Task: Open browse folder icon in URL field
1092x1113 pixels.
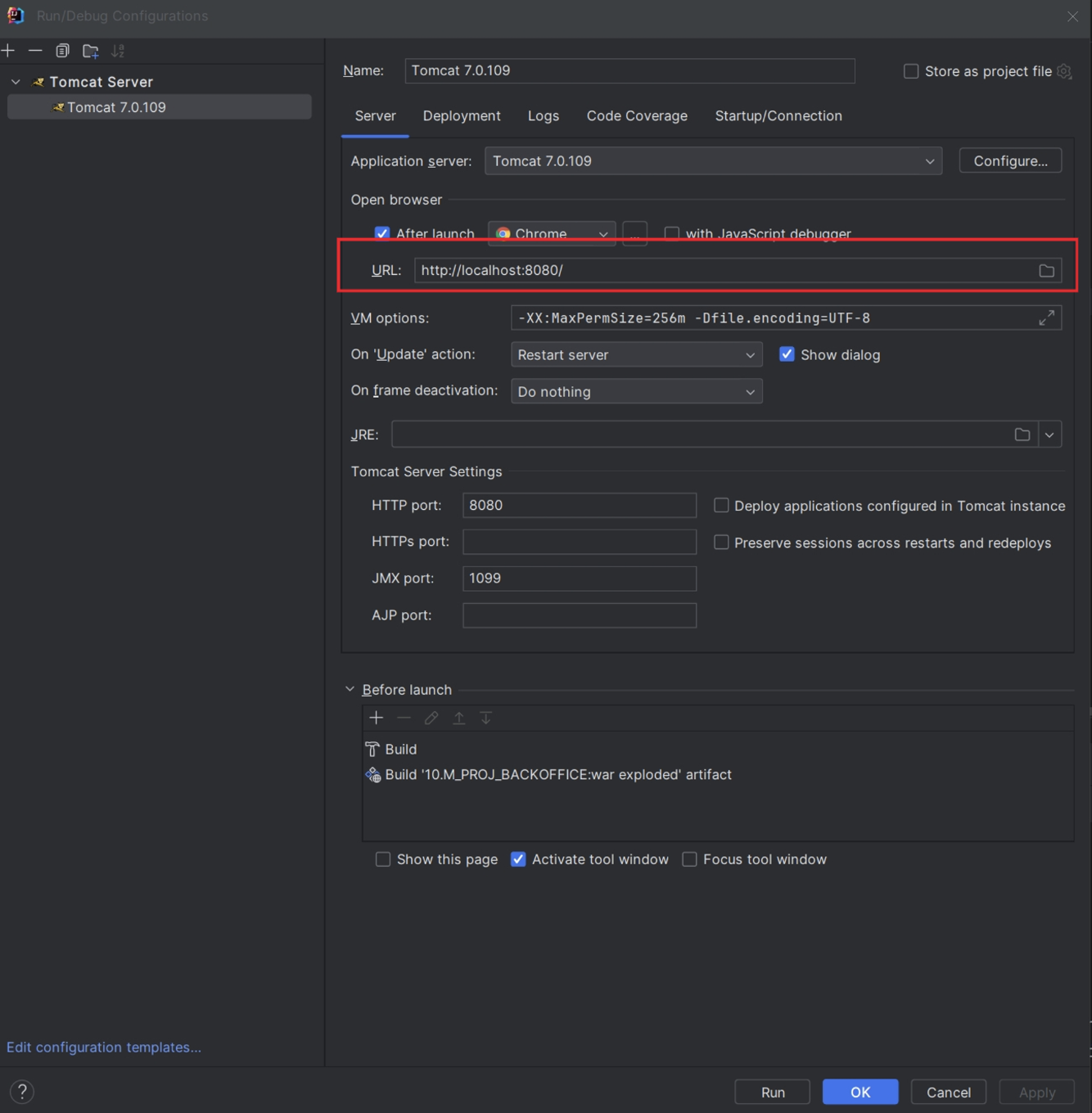Action: [1046, 270]
